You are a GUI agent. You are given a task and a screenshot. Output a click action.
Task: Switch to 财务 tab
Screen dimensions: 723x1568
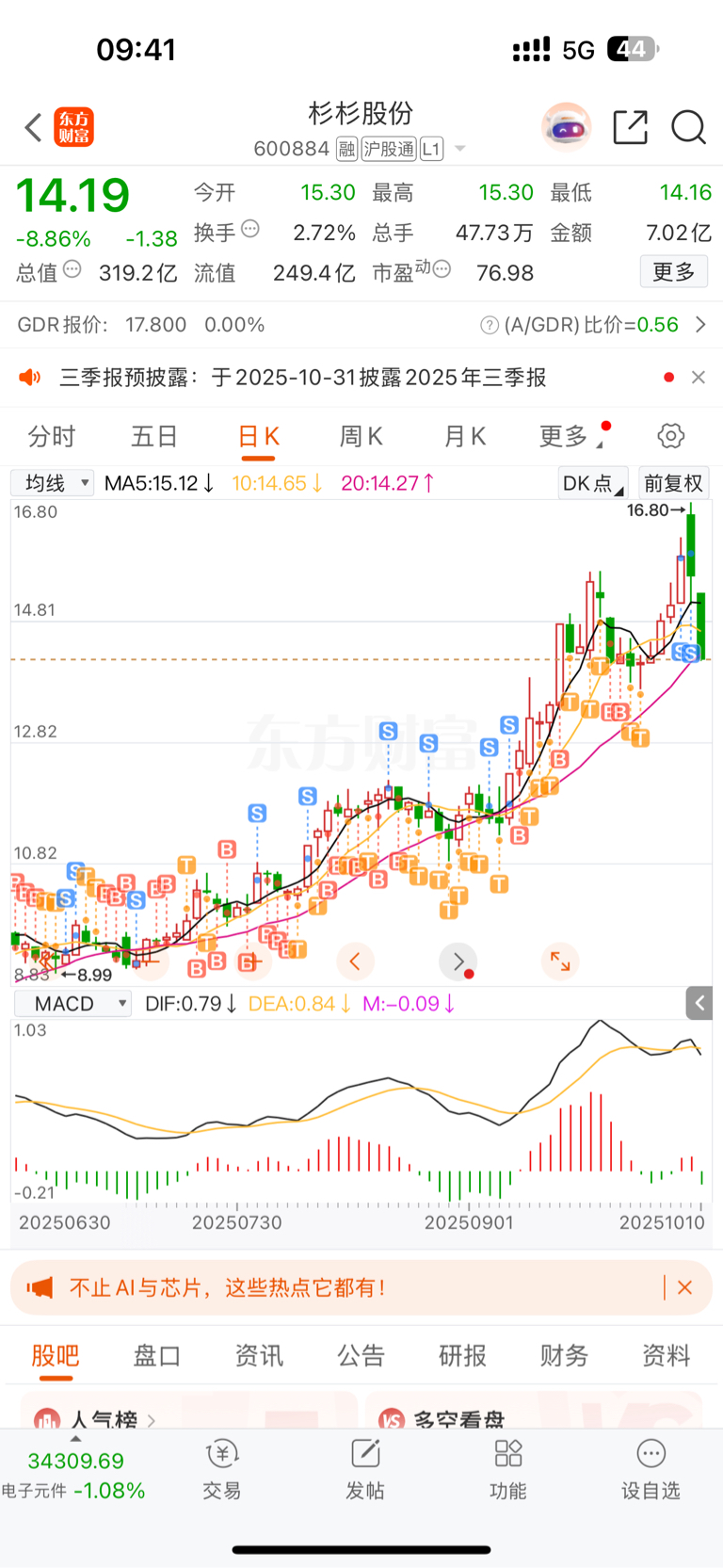click(x=564, y=1356)
